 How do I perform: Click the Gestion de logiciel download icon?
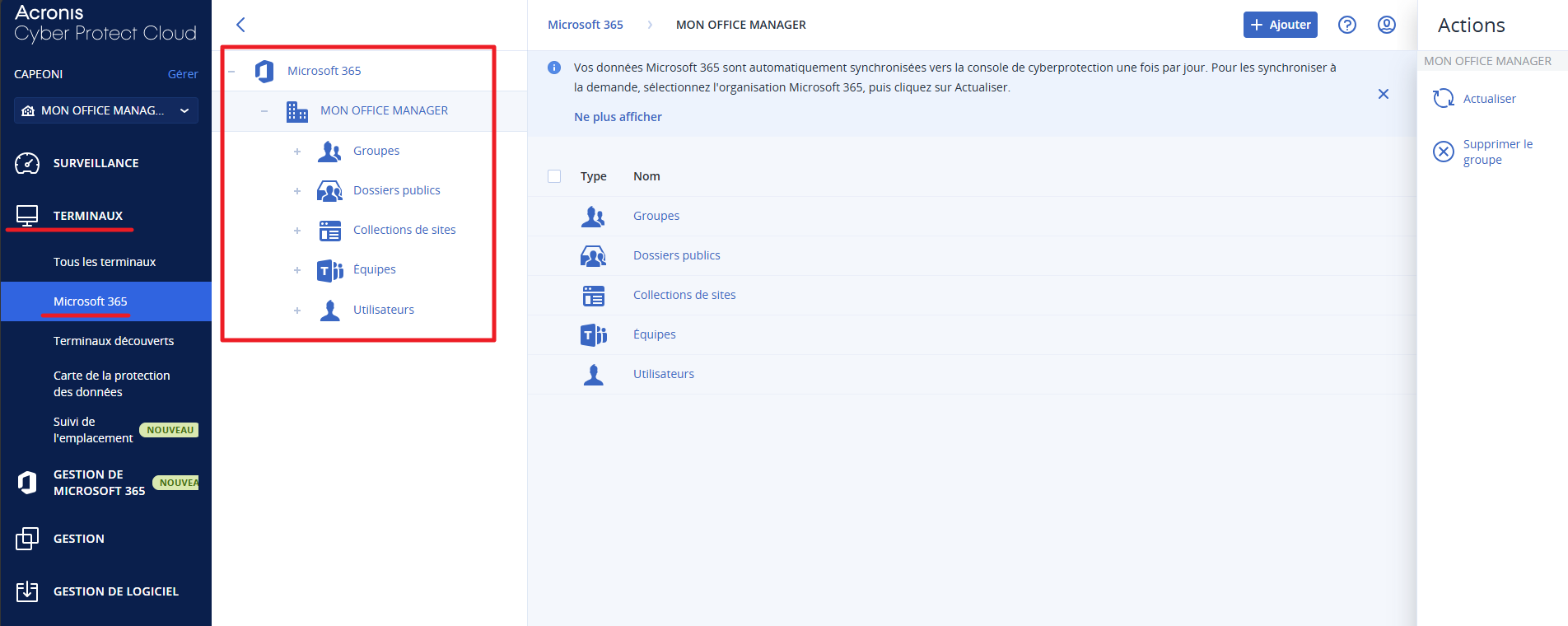27,591
